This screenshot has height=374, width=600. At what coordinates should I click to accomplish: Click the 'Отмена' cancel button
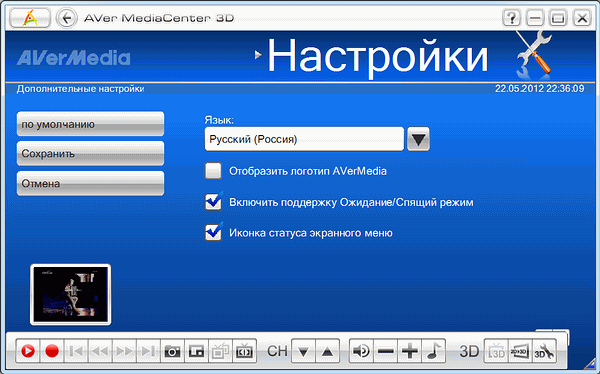coord(90,183)
